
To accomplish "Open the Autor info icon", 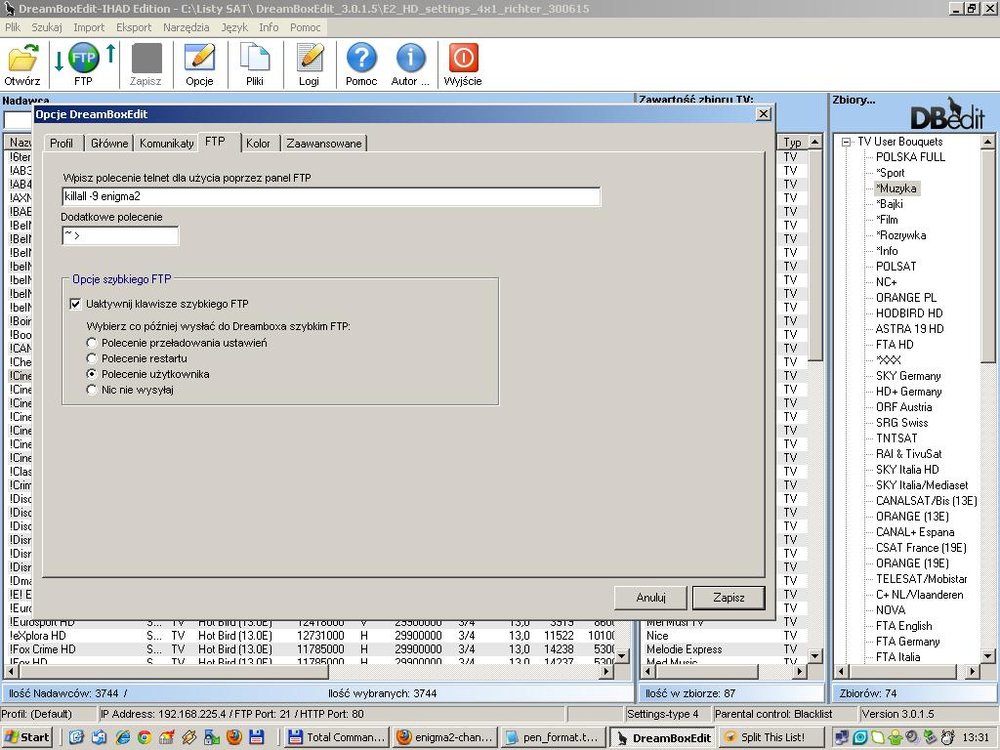I will point(410,60).
